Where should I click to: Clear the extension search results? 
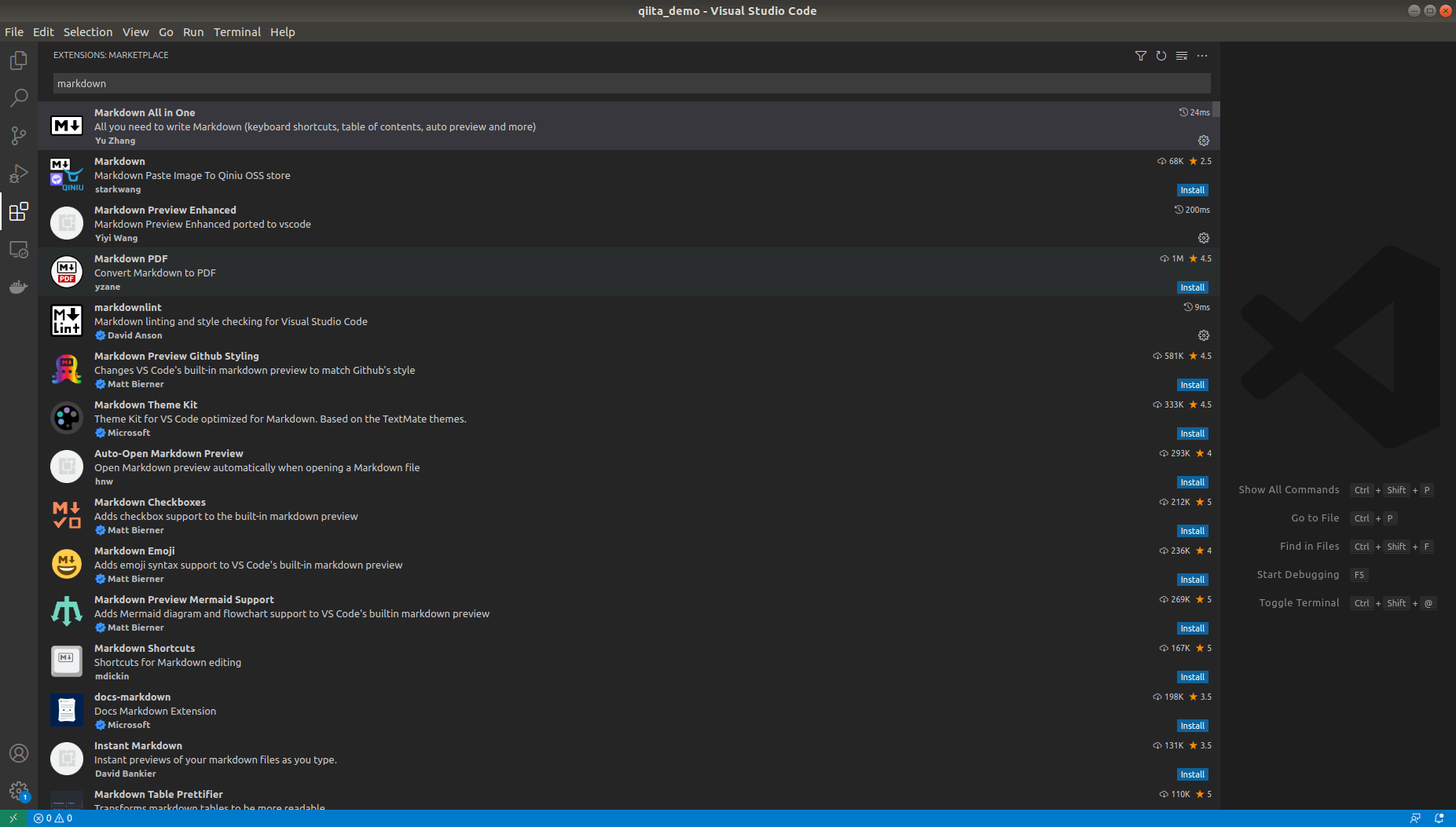1181,55
